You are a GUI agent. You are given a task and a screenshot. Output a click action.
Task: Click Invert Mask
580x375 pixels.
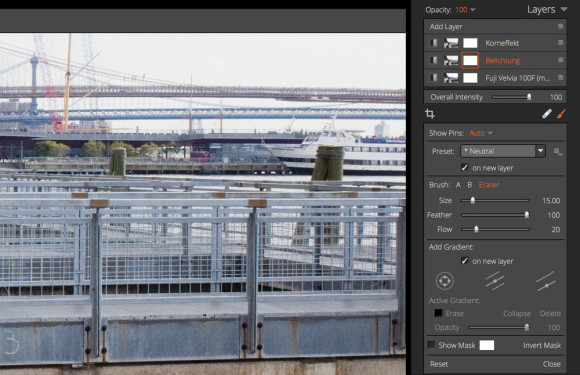click(542, 345)
